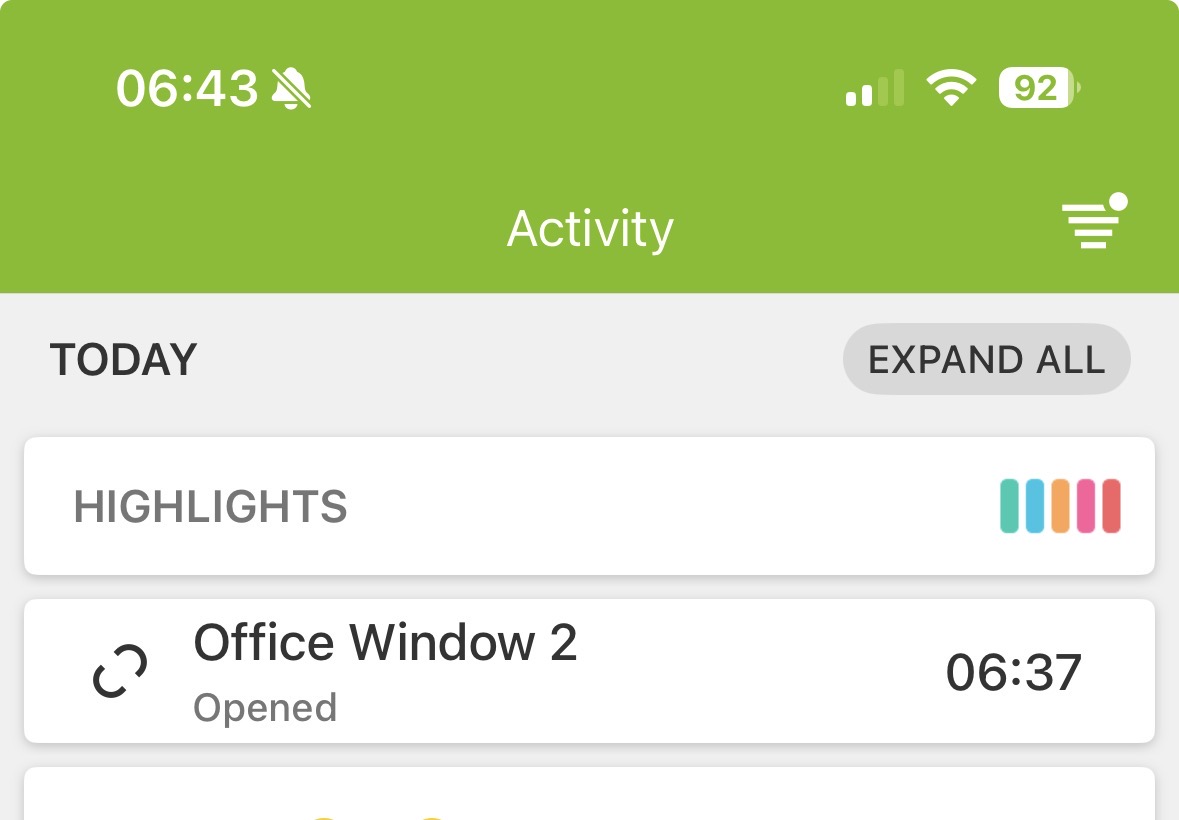Click the Opened status text
1179x820 pixels.
coord(265,708)
